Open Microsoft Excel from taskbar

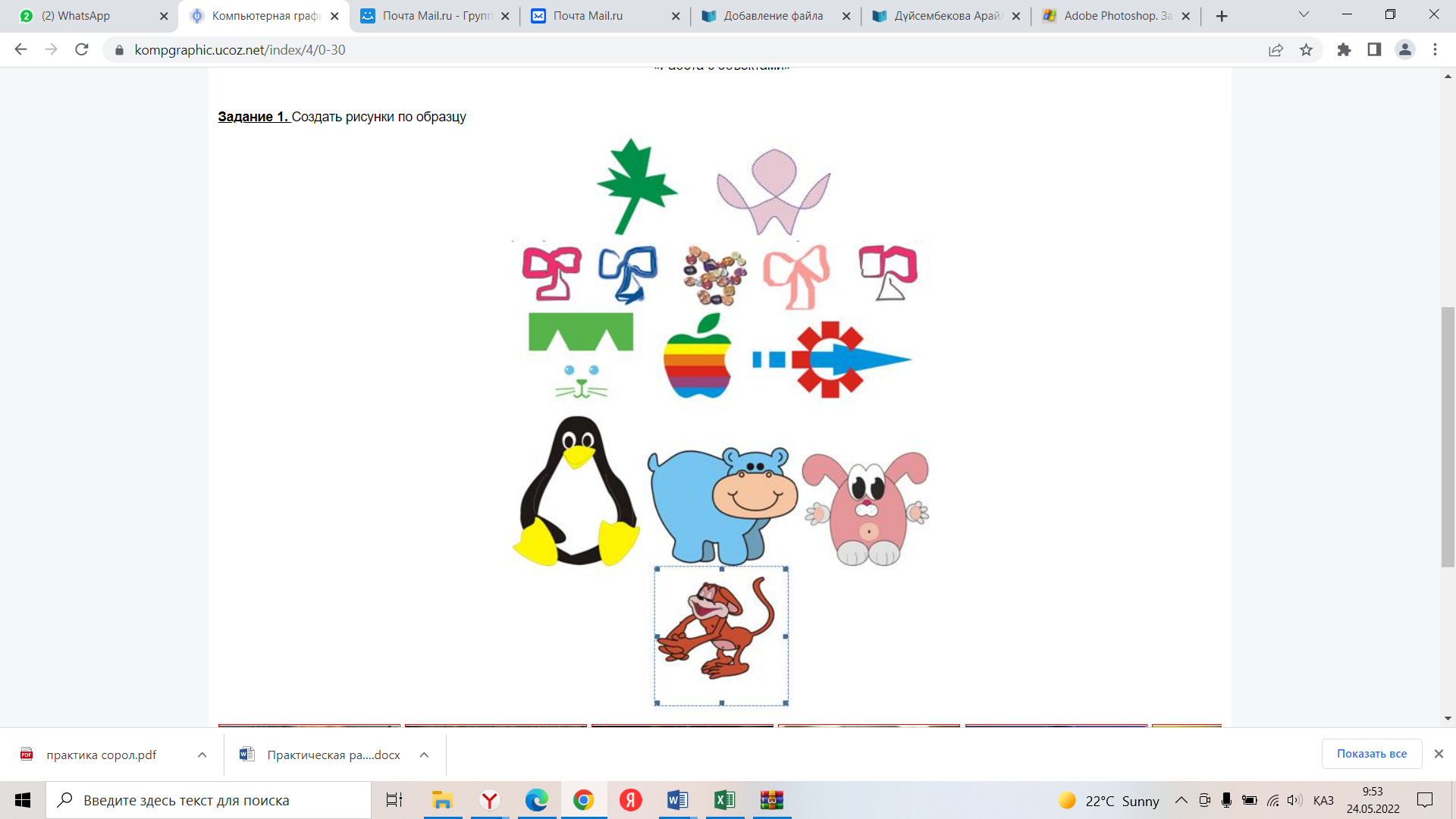coord(724,800)
